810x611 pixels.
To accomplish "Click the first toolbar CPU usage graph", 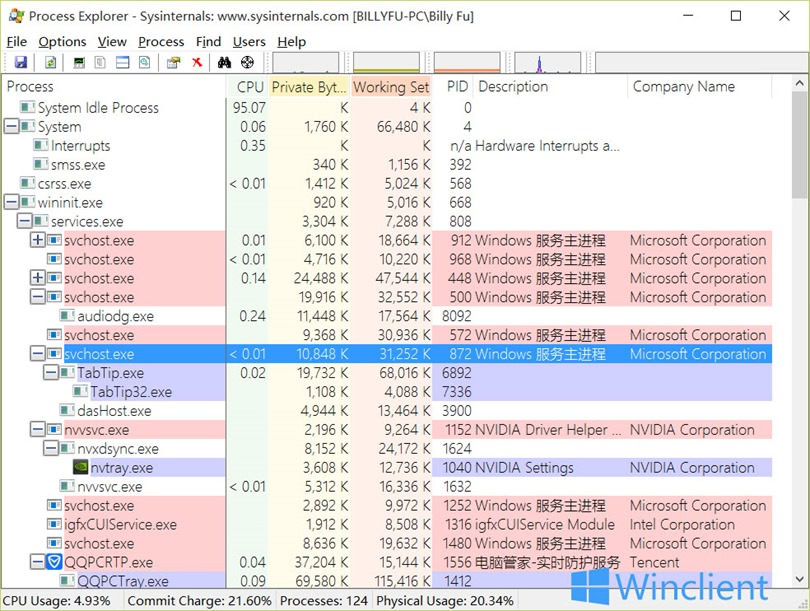I will (x=306, y=62).
